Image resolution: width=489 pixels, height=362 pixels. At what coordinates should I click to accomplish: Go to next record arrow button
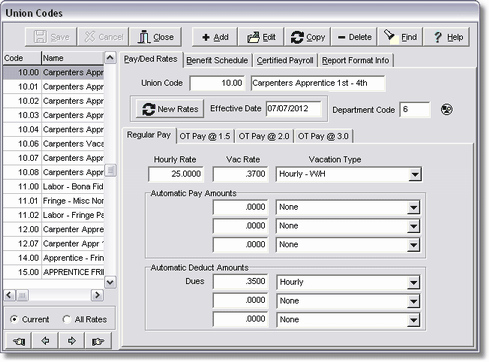point(72,341)
